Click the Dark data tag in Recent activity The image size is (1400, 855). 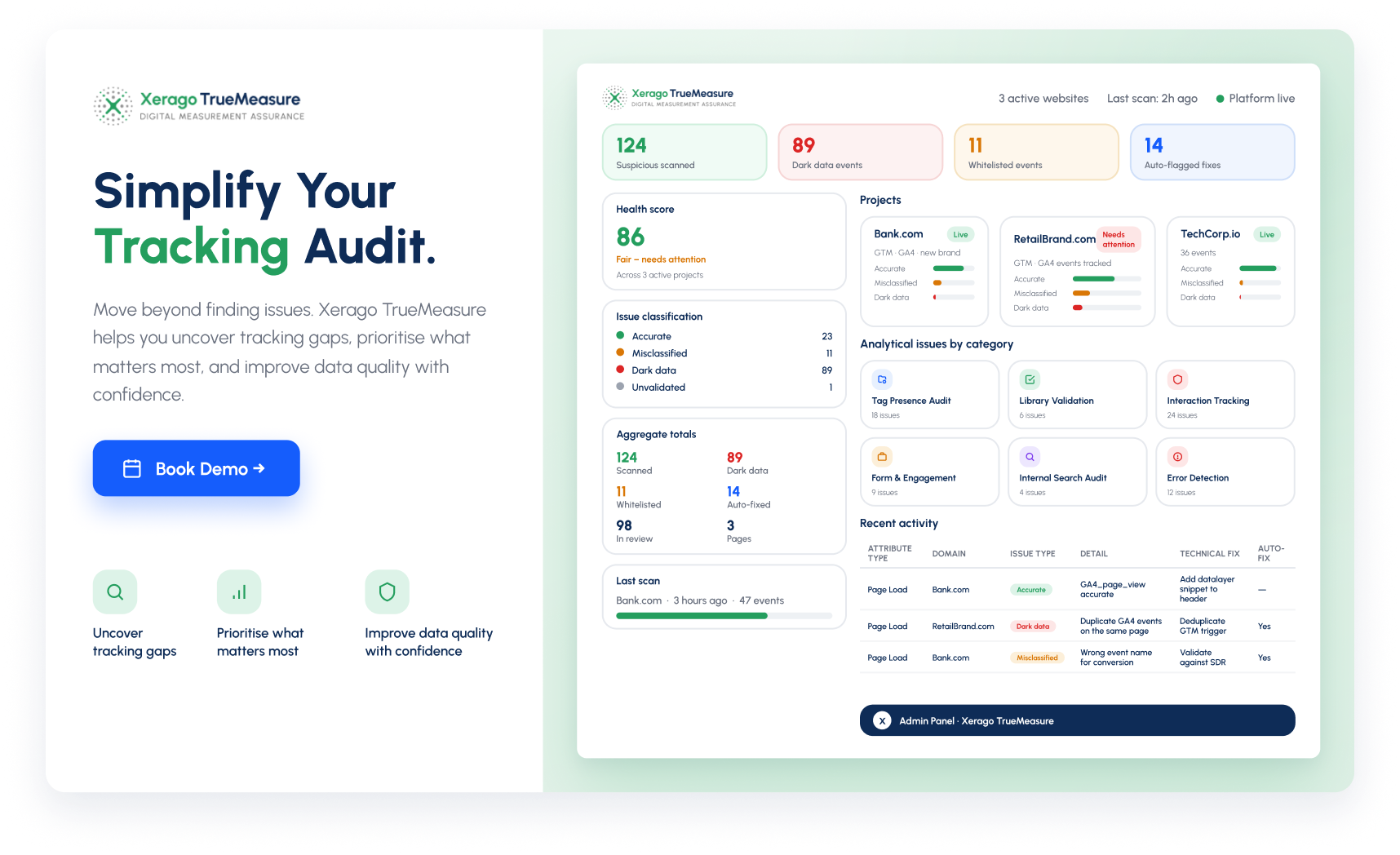(1033, 627)
